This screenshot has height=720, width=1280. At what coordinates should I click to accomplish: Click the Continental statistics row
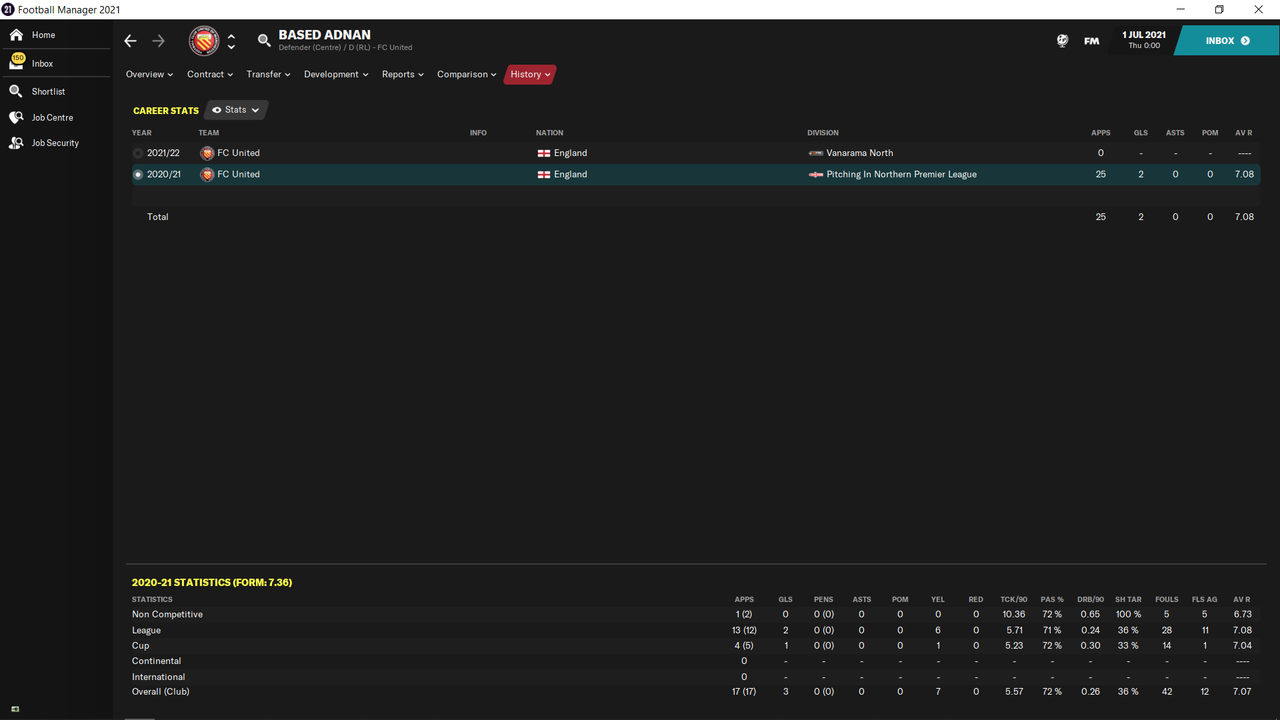click(x=696, y=661)
